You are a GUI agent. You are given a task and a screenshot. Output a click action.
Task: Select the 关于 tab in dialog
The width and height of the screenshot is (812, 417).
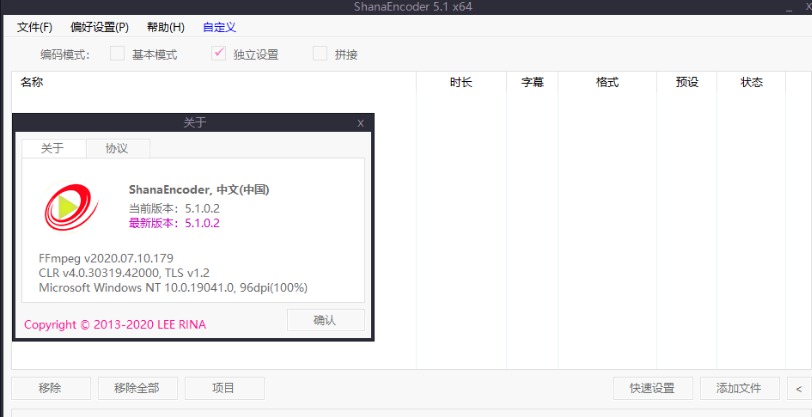(53, 149)
